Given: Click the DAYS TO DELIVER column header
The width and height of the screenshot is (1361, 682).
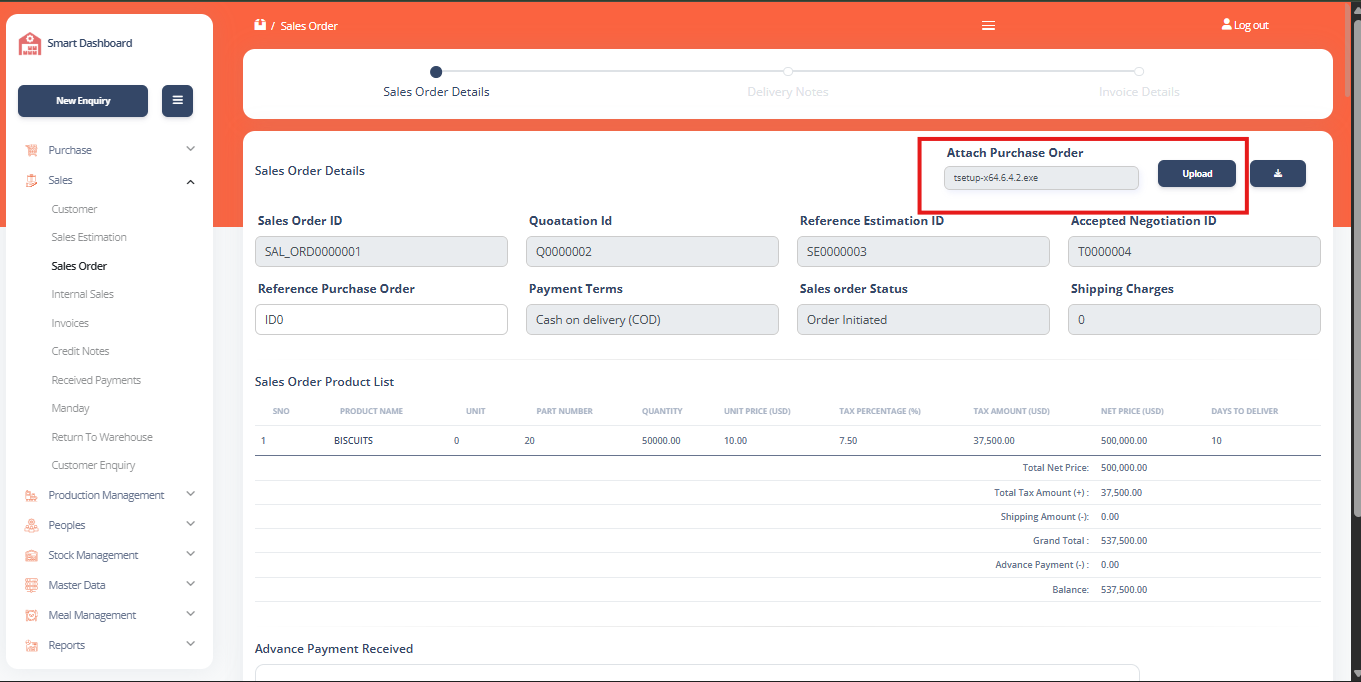Looking at the screenshot, I should click(x=1244, y=411).
